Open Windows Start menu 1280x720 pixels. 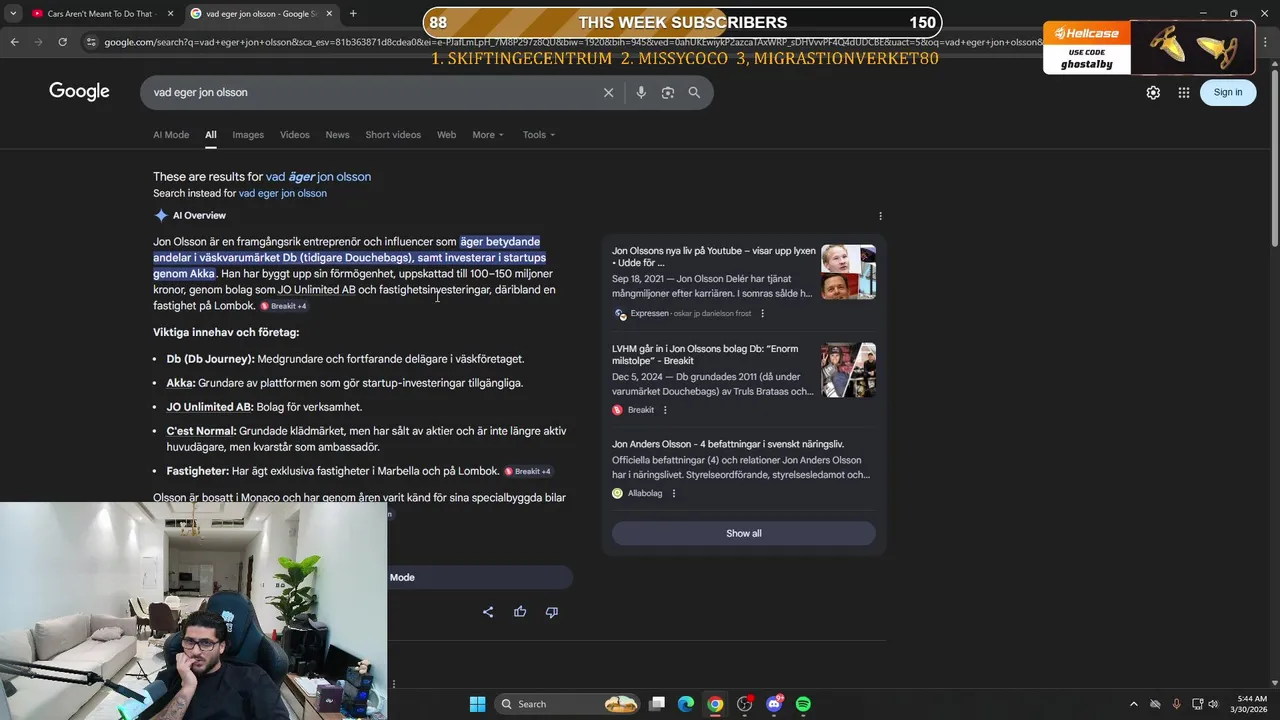(x=477, y=704)
